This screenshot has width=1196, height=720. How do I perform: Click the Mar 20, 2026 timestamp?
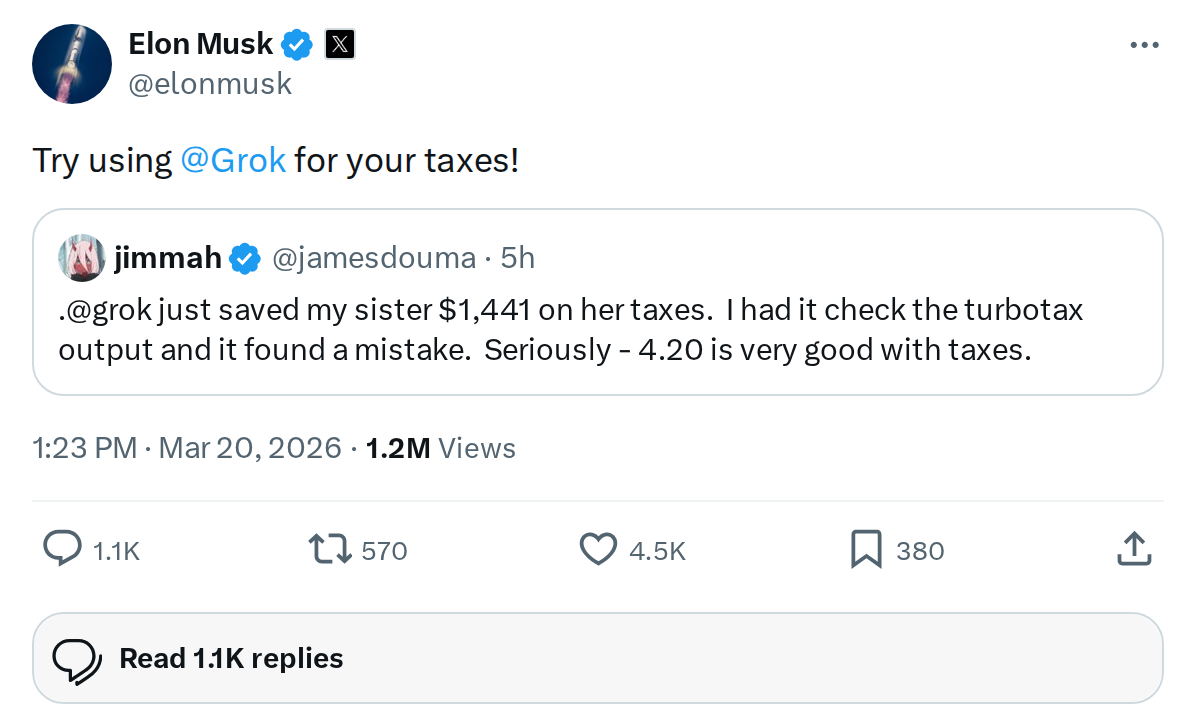(250, 448)
